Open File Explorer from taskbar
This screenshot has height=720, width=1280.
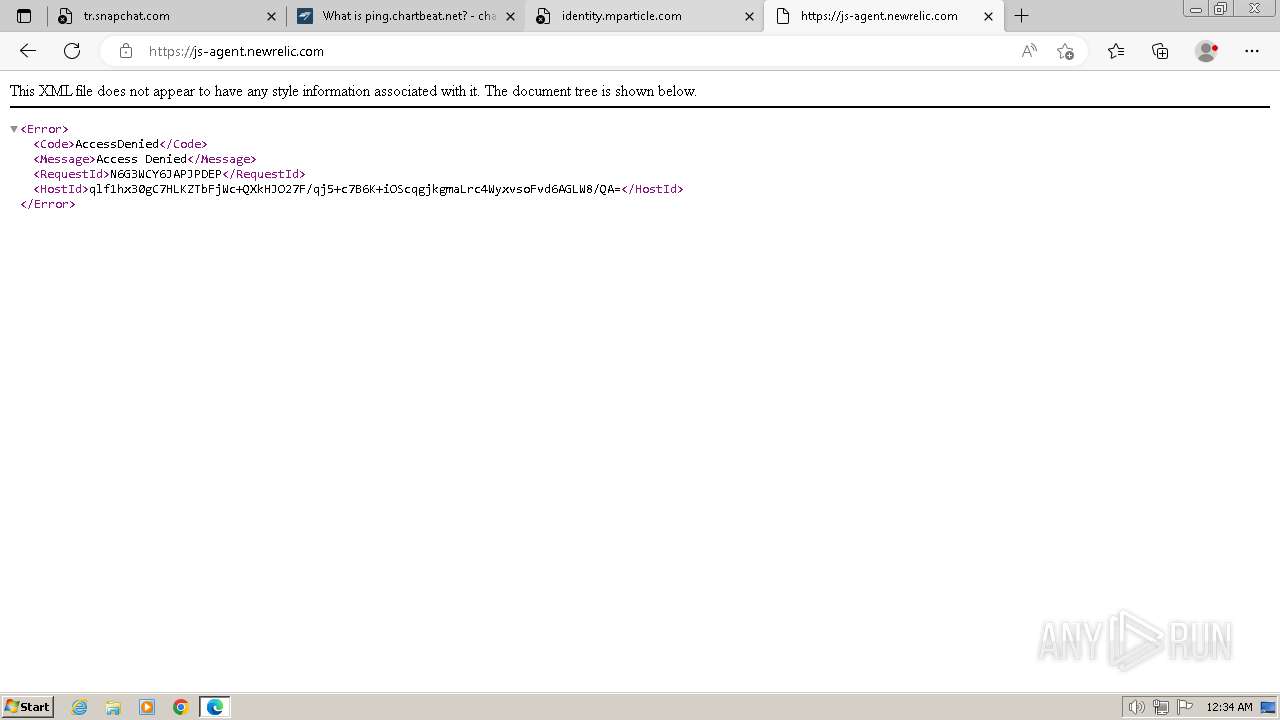tap(113, 707)
